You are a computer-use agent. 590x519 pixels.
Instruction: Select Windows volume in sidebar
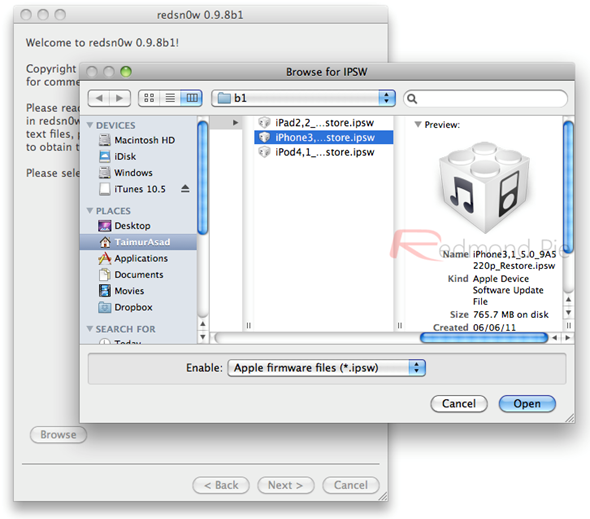[x=138, y=173]
